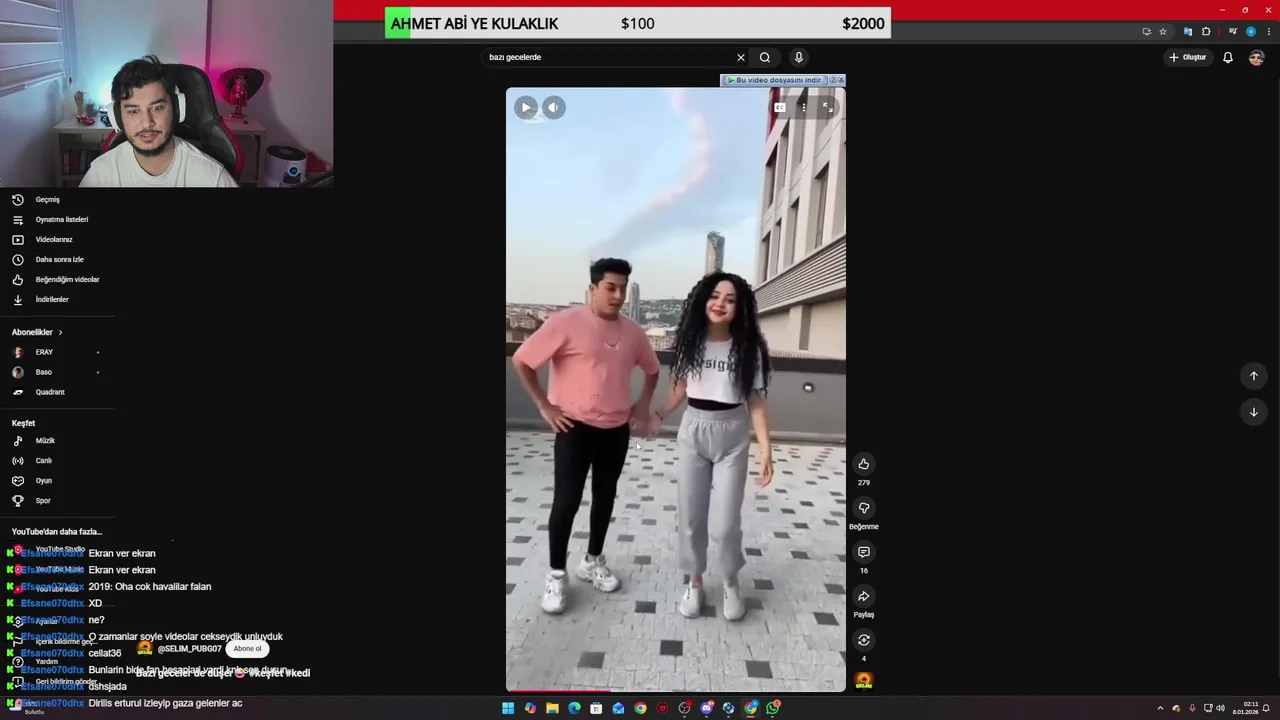Open Google Translate extension icon
Image resolution: width=1280 pixels, height=720 pixels.
tap(1188, 31)
